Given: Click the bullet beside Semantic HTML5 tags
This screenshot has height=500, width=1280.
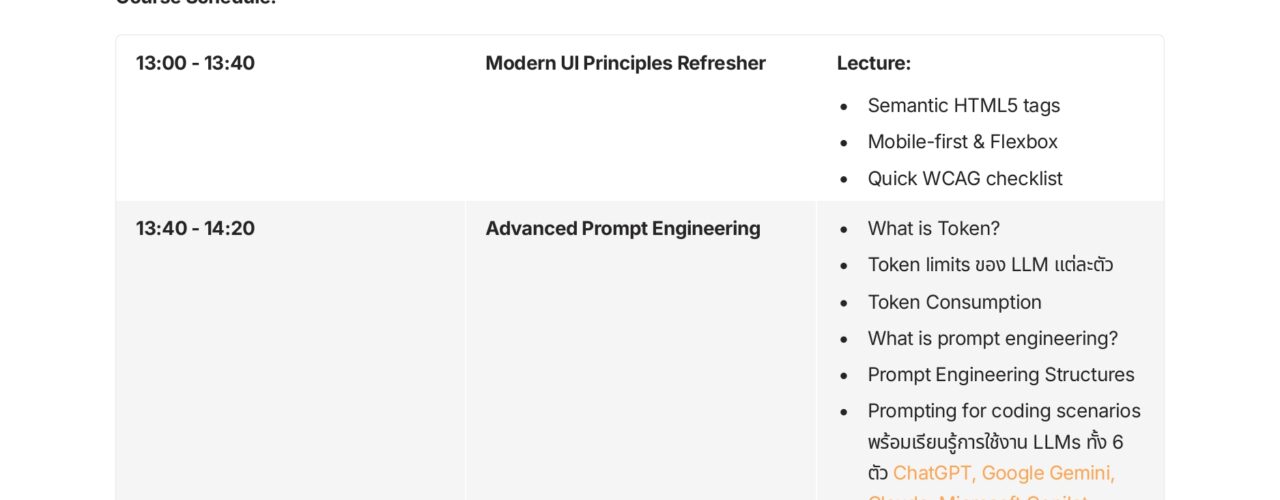Looking at the screenshot, I should point(844,105).
